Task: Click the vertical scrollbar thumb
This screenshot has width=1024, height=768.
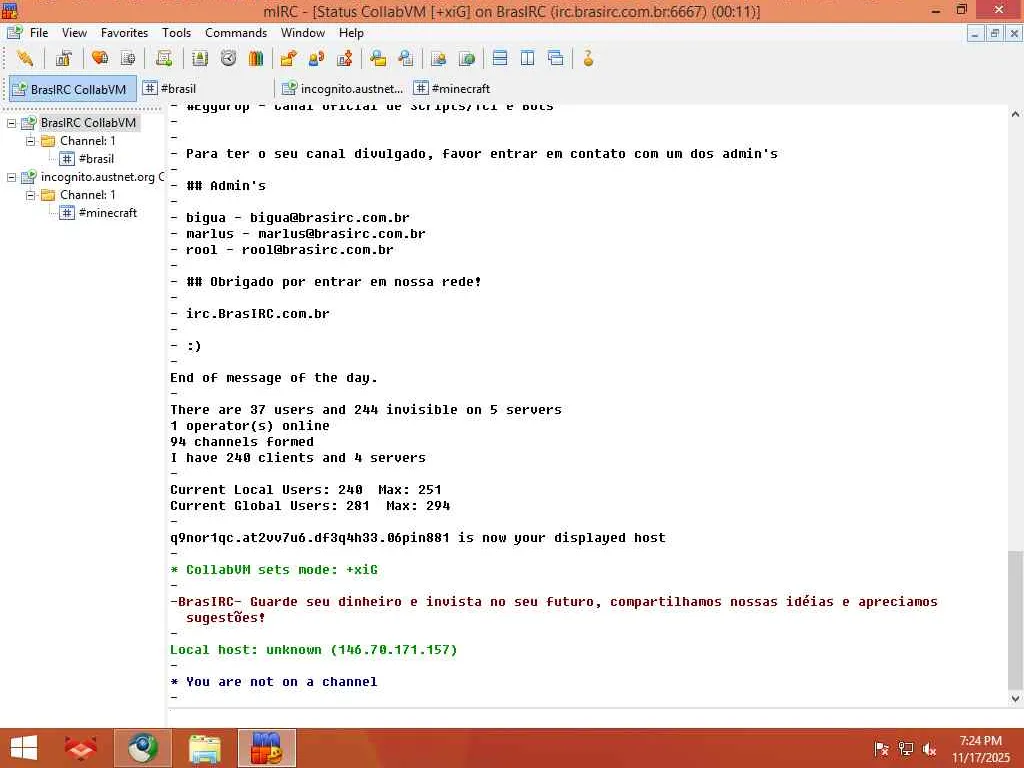Action: point(1016,619)
